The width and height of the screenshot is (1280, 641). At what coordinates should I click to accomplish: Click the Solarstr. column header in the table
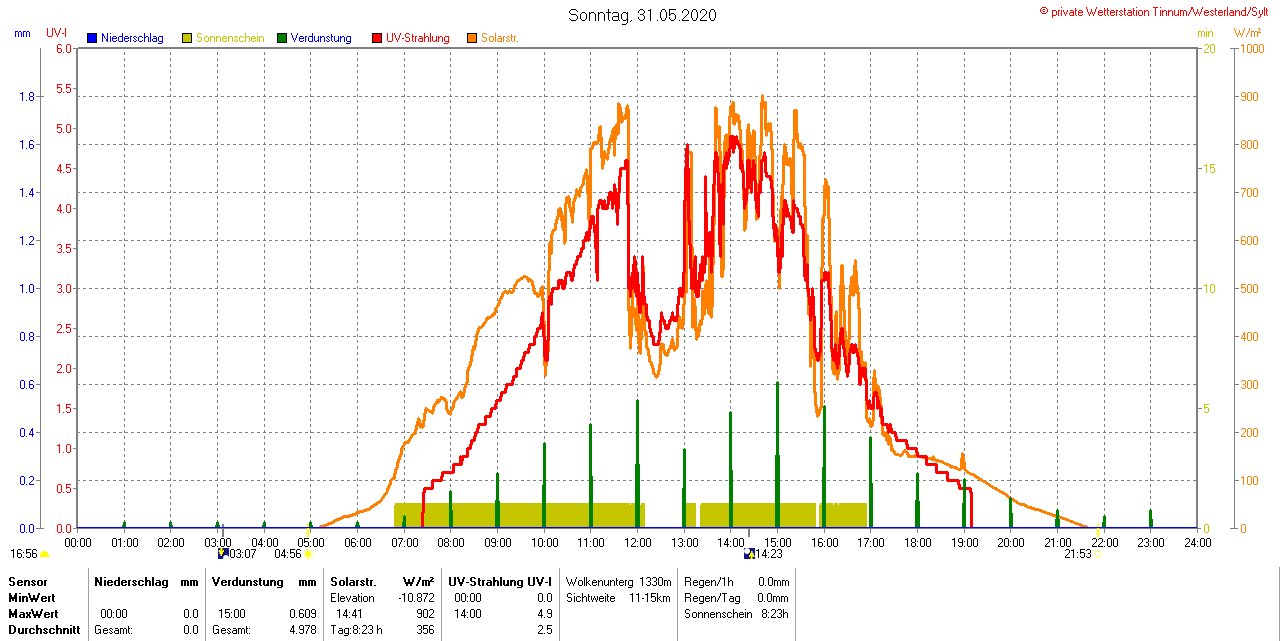pos(353,581)
